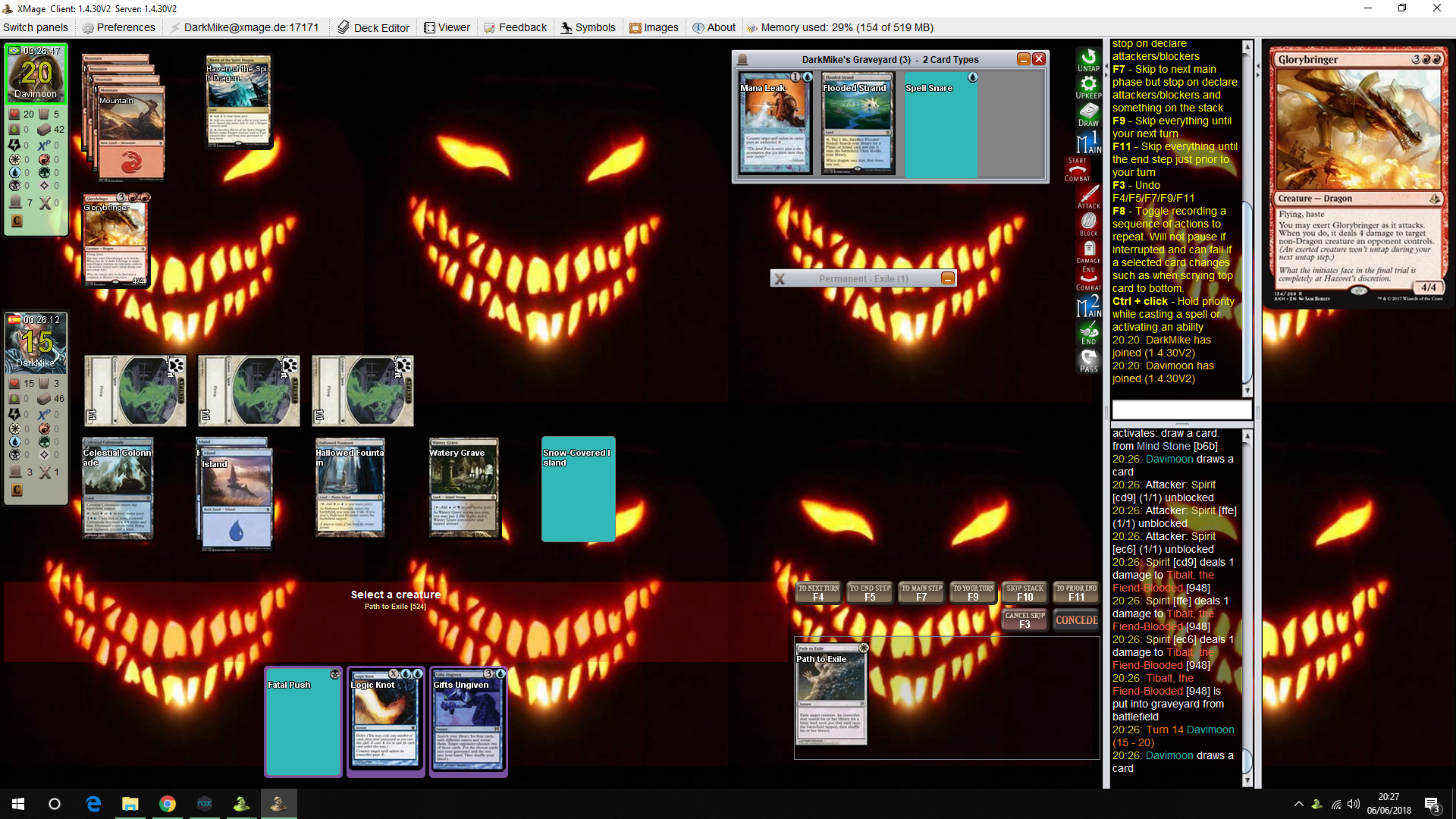Open the About dialog
The width and height of the screenshot is (1456, 819).
pos(714,27)
